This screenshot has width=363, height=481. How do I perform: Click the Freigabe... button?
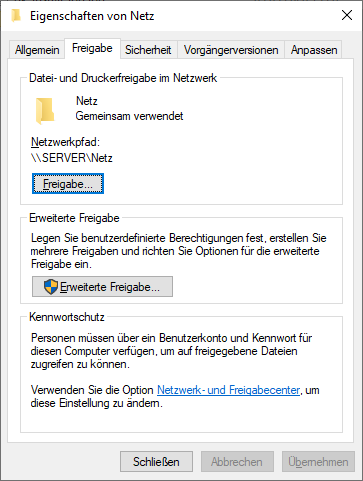(x=68, y=184)
